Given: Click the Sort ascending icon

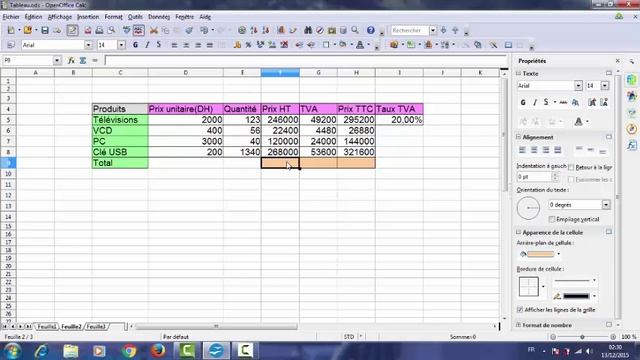Looking at the screenshot, I should coord(254,30).
